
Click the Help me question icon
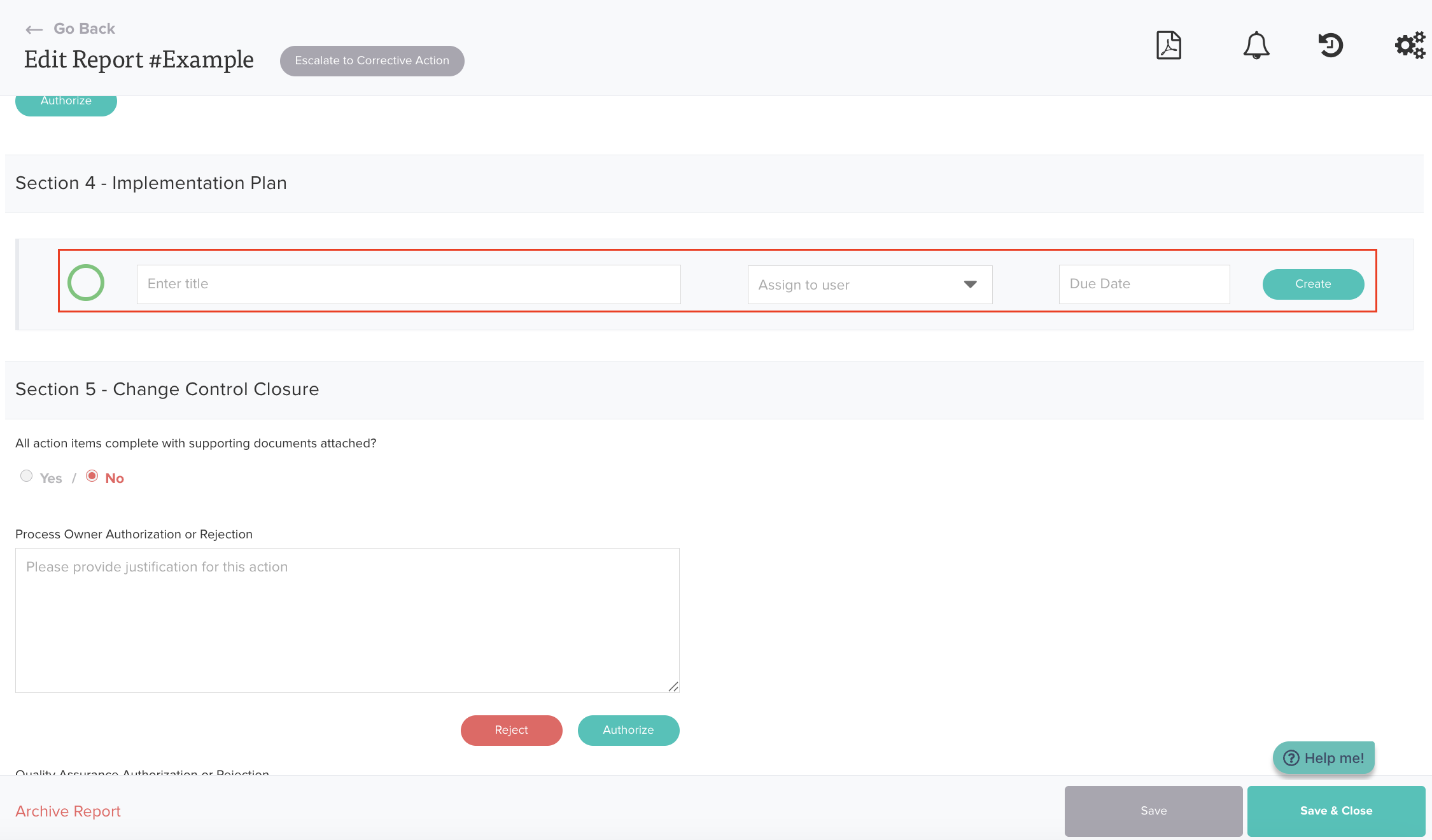[x=1291, y=758]
